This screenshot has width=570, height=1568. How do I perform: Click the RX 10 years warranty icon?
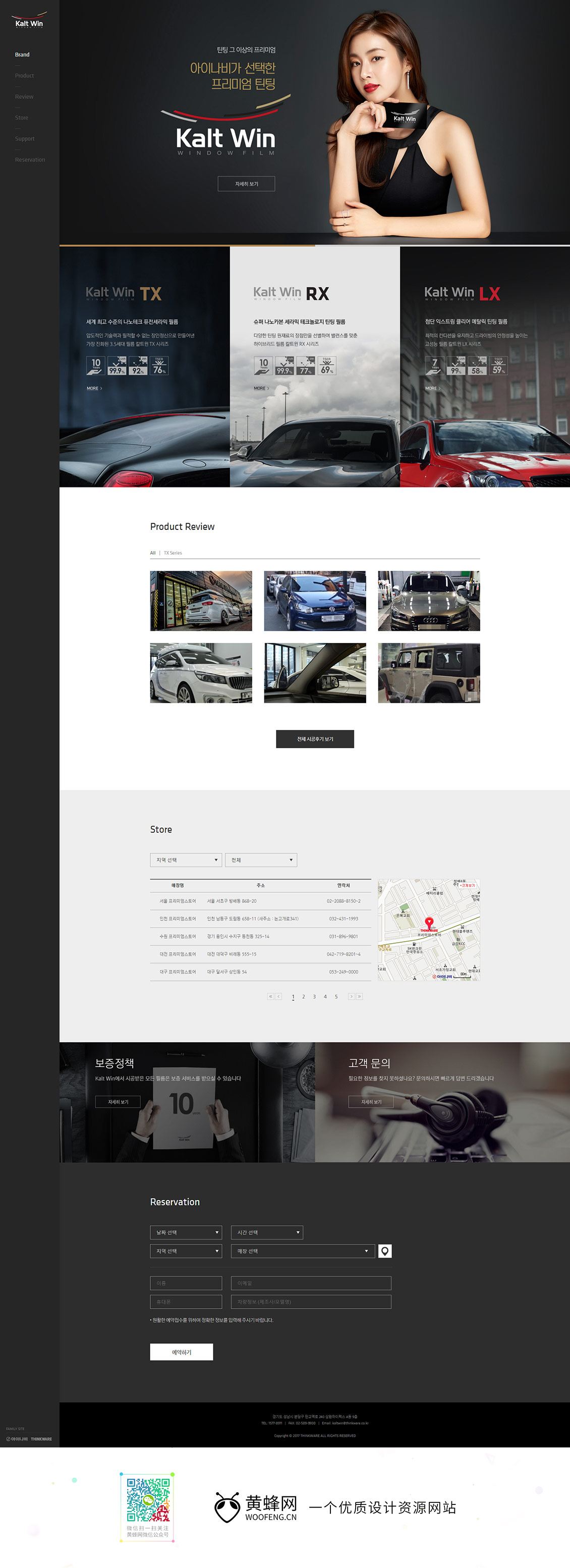tap(263, 365)
